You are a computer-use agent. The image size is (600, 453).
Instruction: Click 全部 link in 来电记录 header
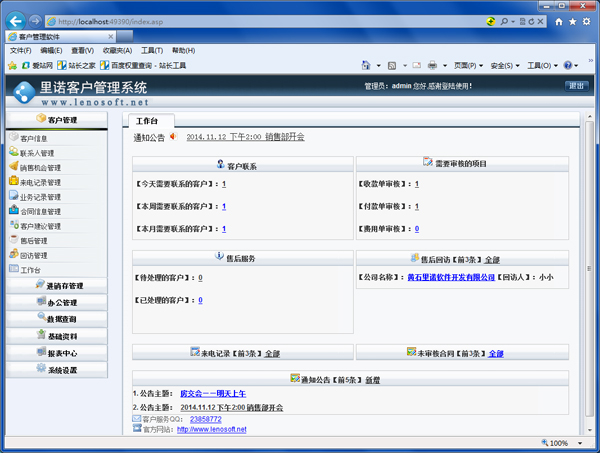pos(272,354)
